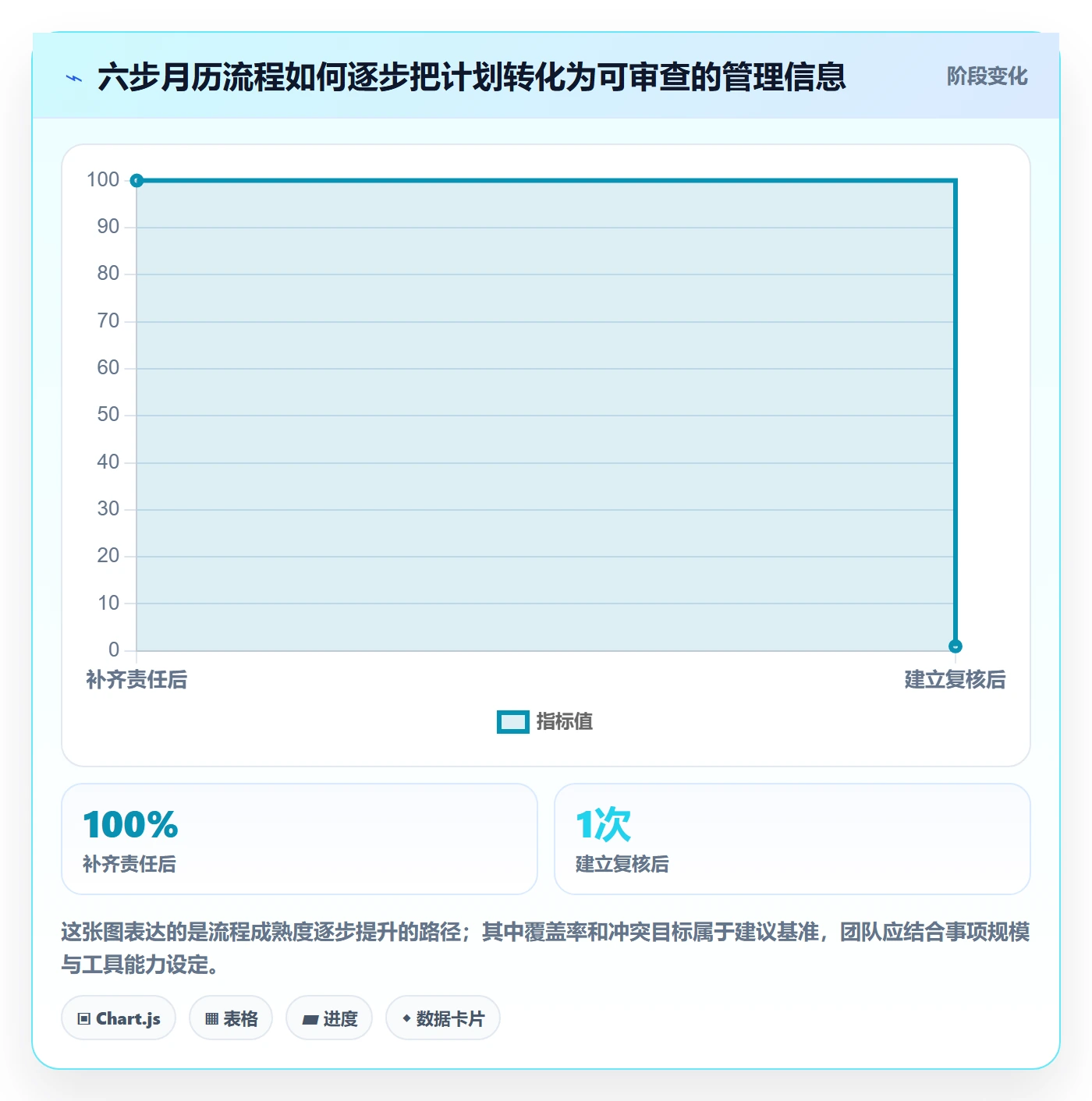This screenshot has width=1092, height=1101.
Task: Click the 建立复核后 caption under 1次
Action: (622, 864)
